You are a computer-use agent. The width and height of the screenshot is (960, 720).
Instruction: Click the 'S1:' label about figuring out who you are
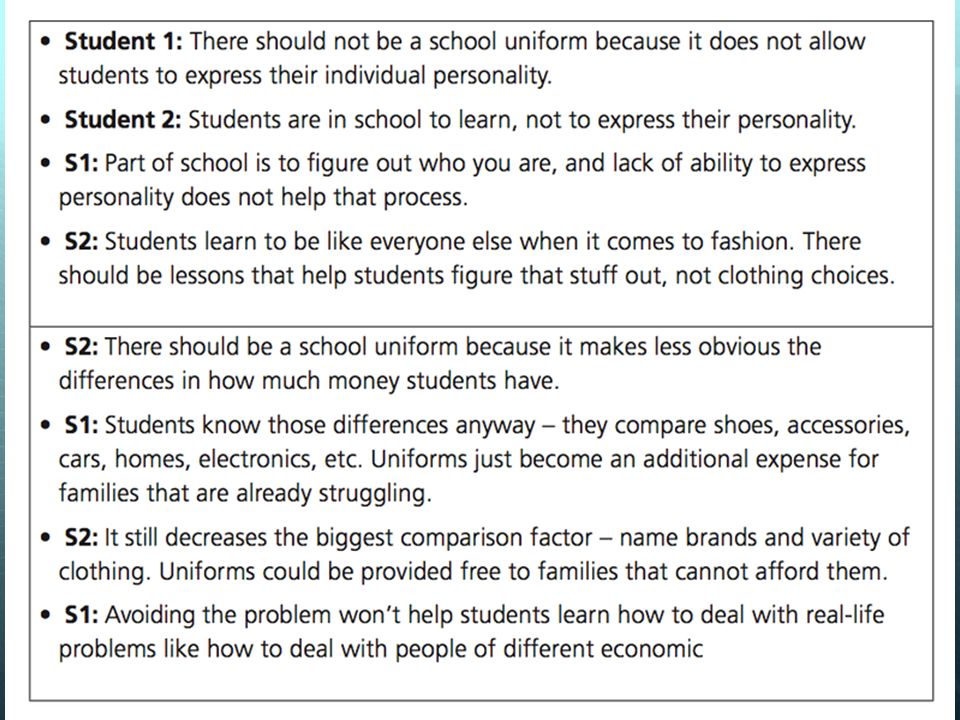click(81, 163)
